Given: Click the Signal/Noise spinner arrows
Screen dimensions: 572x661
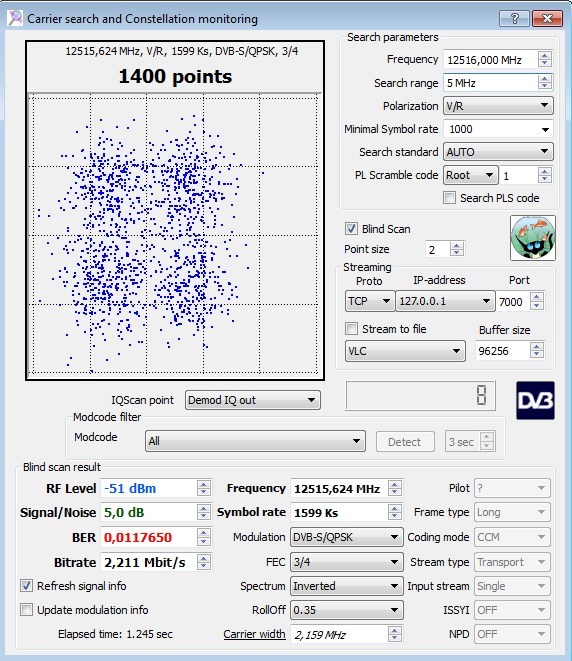Looking at the screenshot, I should point(204,512).
